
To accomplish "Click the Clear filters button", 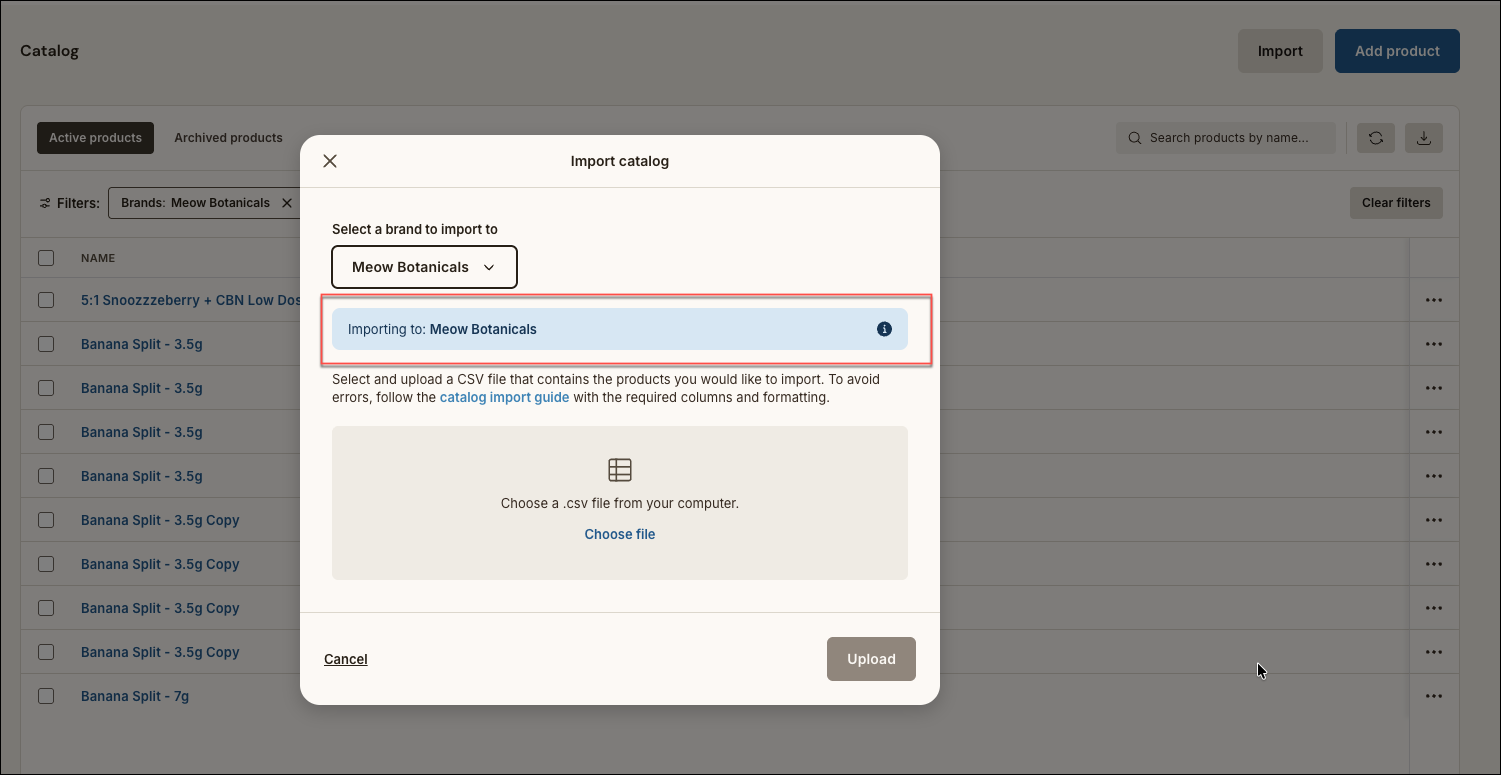I will pos(1396,203).
